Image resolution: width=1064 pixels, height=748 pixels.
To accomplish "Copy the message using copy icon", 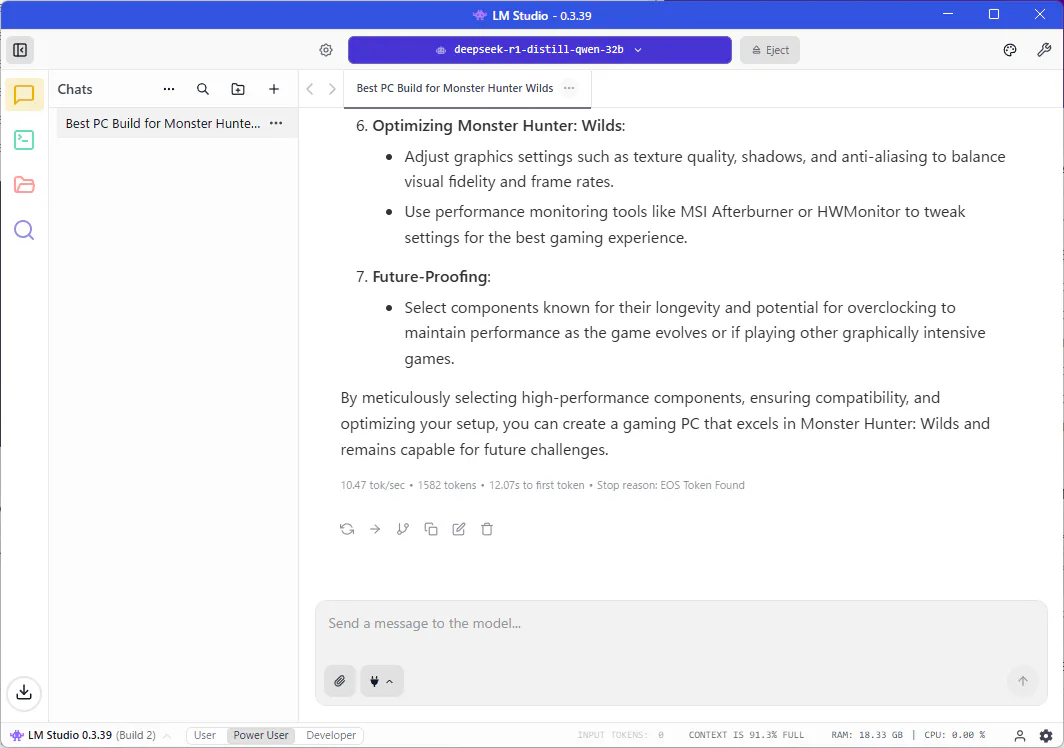I will 431,529.
